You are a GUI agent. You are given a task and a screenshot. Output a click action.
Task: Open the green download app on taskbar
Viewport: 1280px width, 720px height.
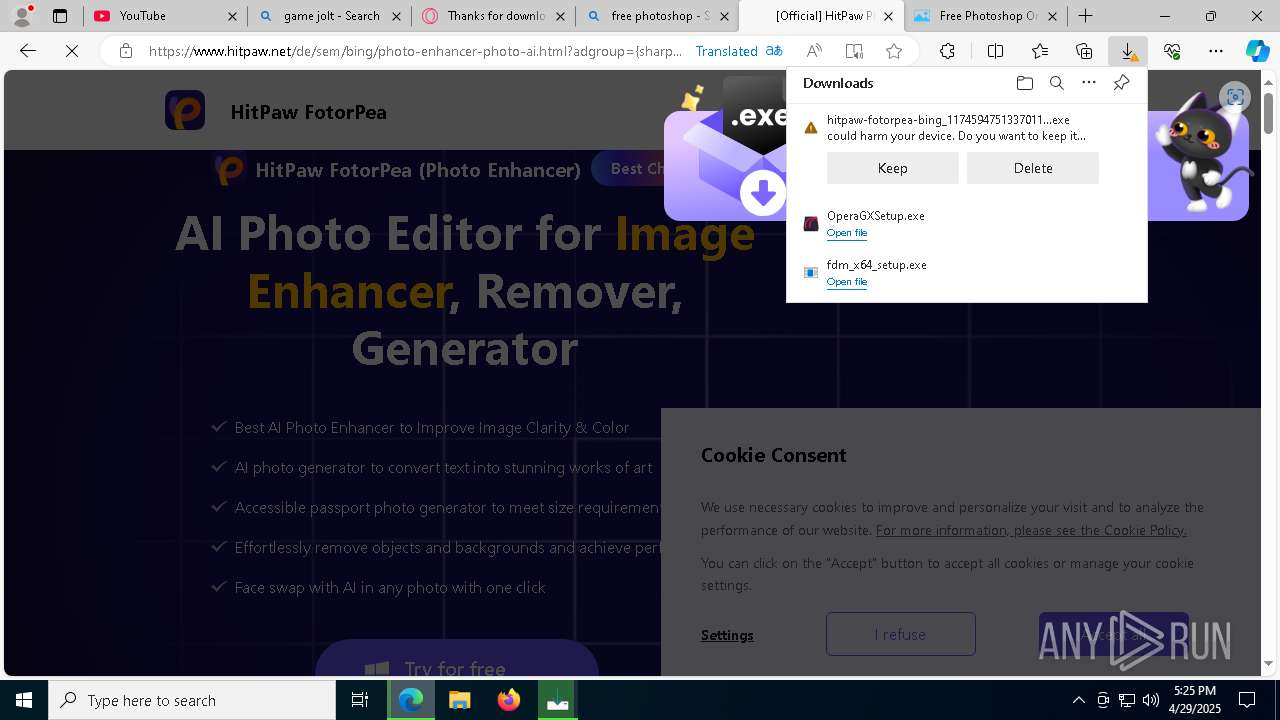(x=558, y=700)
